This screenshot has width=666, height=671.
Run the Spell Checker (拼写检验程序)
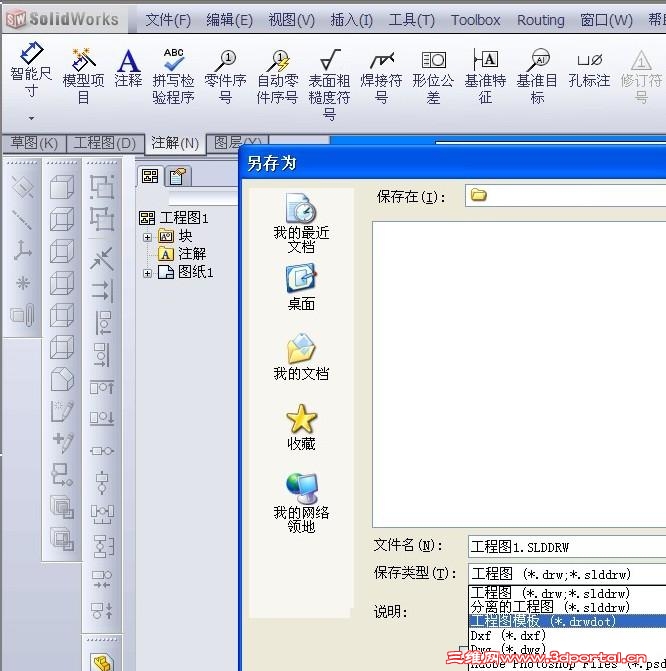[173, 76]
